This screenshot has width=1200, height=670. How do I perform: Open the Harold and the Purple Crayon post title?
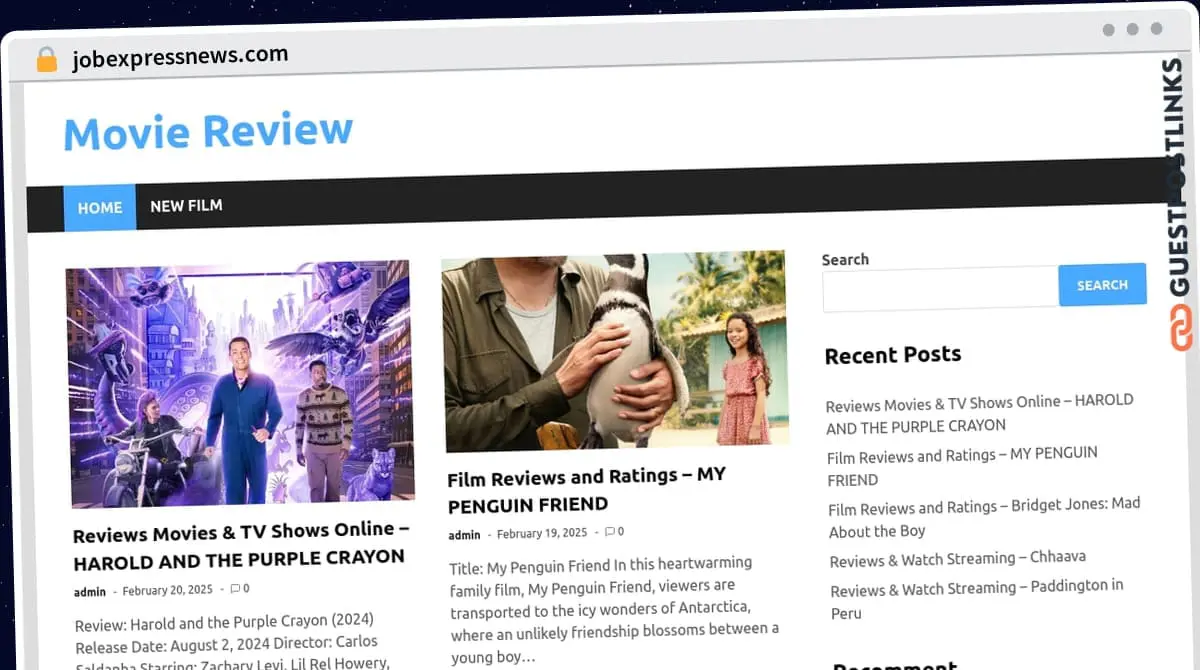pos(240,544)
